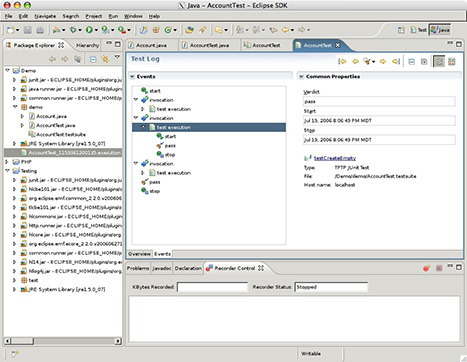The width and height of the screenshot is (467, 362).
Task: Click the Open Perspective icon
Action: (x=401, y=30)
